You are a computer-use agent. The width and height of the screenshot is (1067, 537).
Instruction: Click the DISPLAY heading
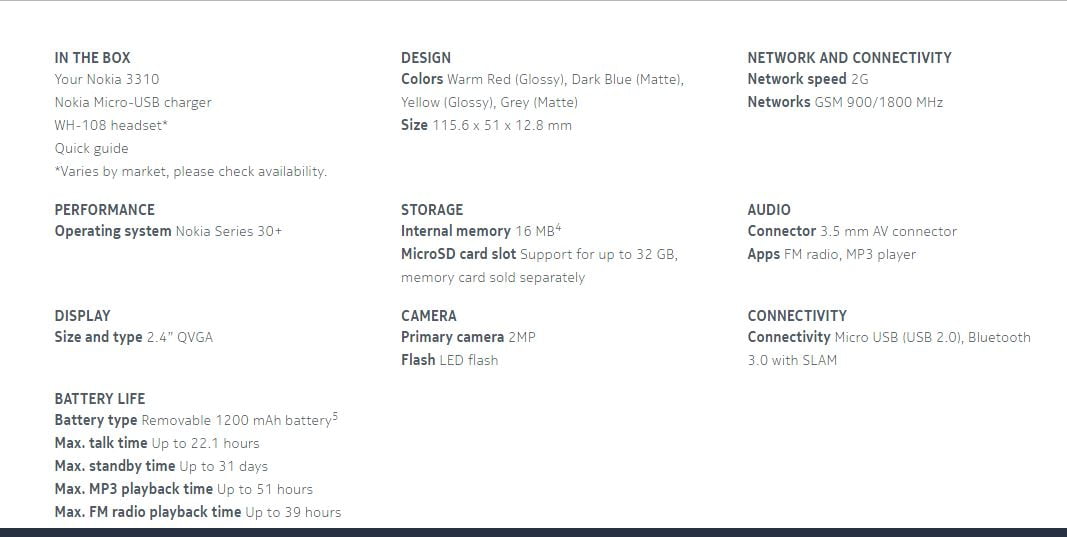click(82, 316)
